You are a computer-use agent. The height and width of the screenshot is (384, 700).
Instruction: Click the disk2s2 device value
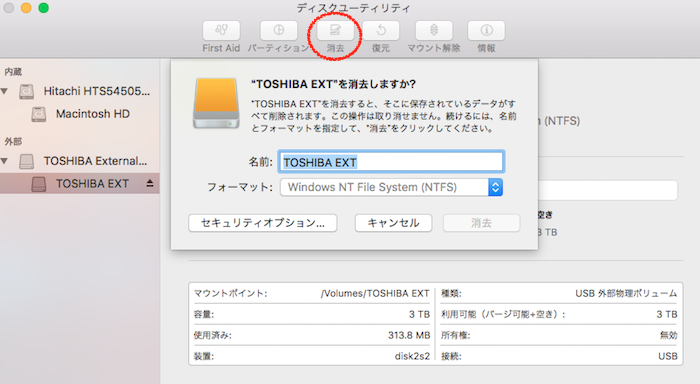coord(412,356)
